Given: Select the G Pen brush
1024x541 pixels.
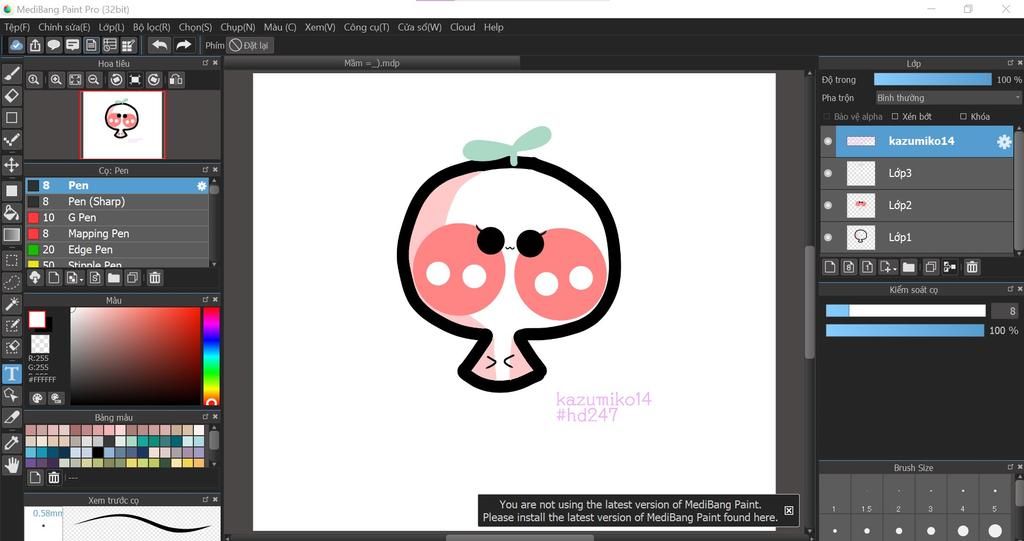Looking at the screenshot, I should 117,218.
